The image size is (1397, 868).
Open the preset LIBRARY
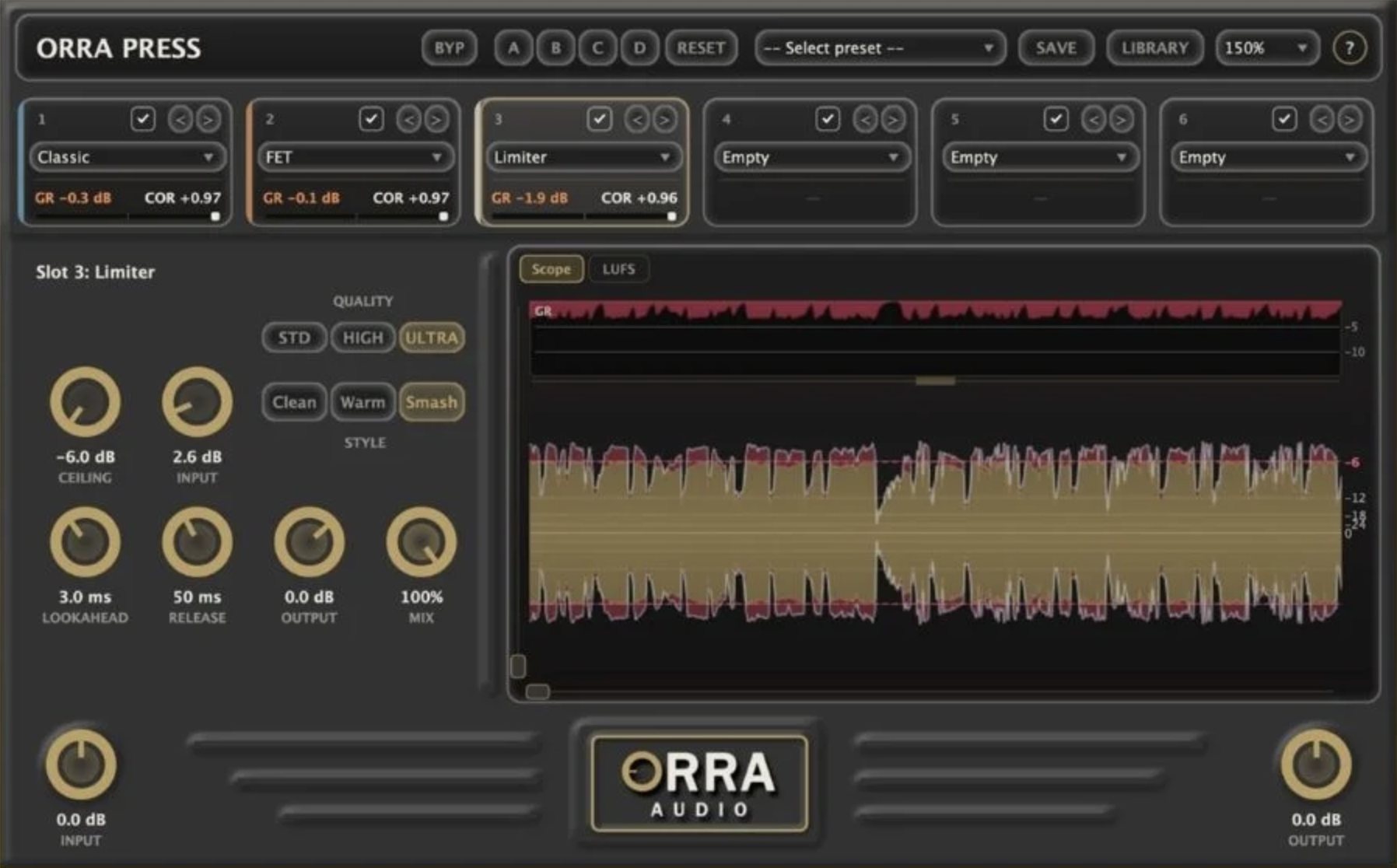[1155, 48]
